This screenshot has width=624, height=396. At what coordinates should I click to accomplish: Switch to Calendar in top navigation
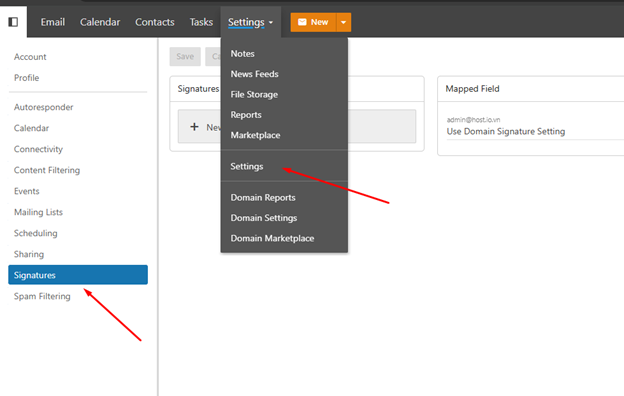tap(100, 22)
